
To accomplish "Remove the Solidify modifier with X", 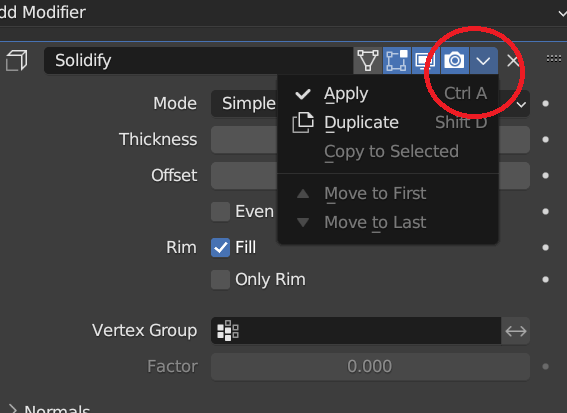I will pos(513,61).
